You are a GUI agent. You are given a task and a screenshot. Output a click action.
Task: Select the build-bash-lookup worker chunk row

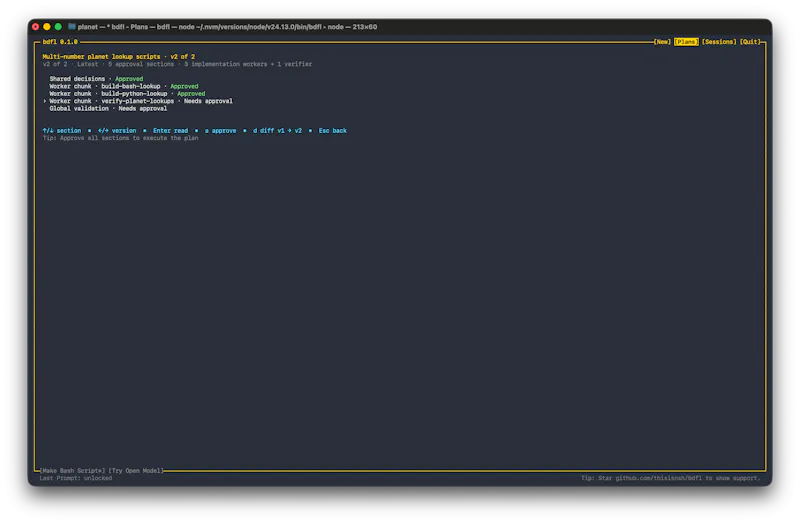[123, 86]
